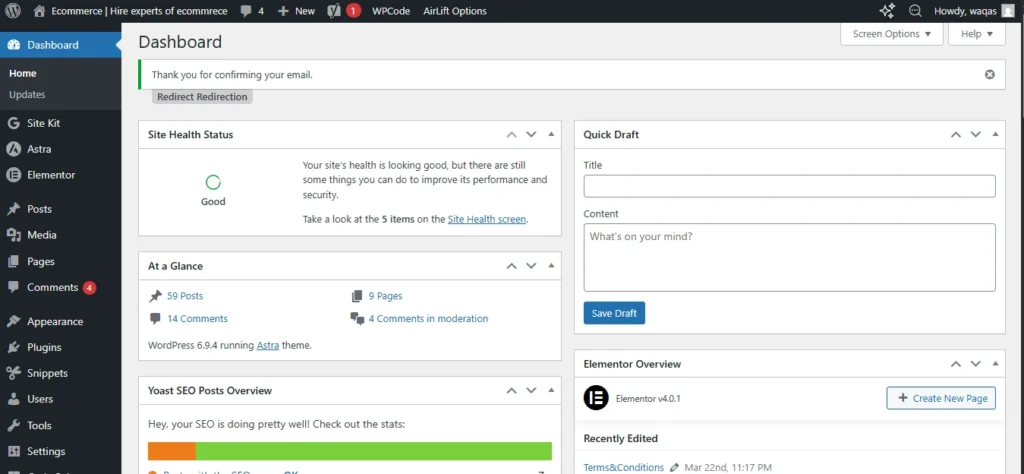Open Dashboard in the sidebar

pyautogui.click(x=60, y=45)
